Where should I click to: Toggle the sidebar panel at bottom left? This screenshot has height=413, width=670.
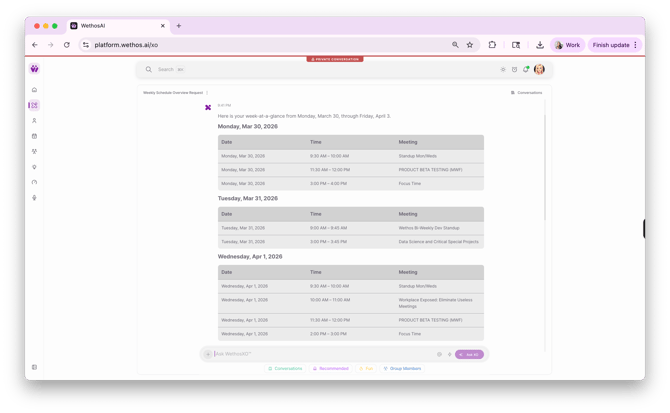[x=34, y=367]
